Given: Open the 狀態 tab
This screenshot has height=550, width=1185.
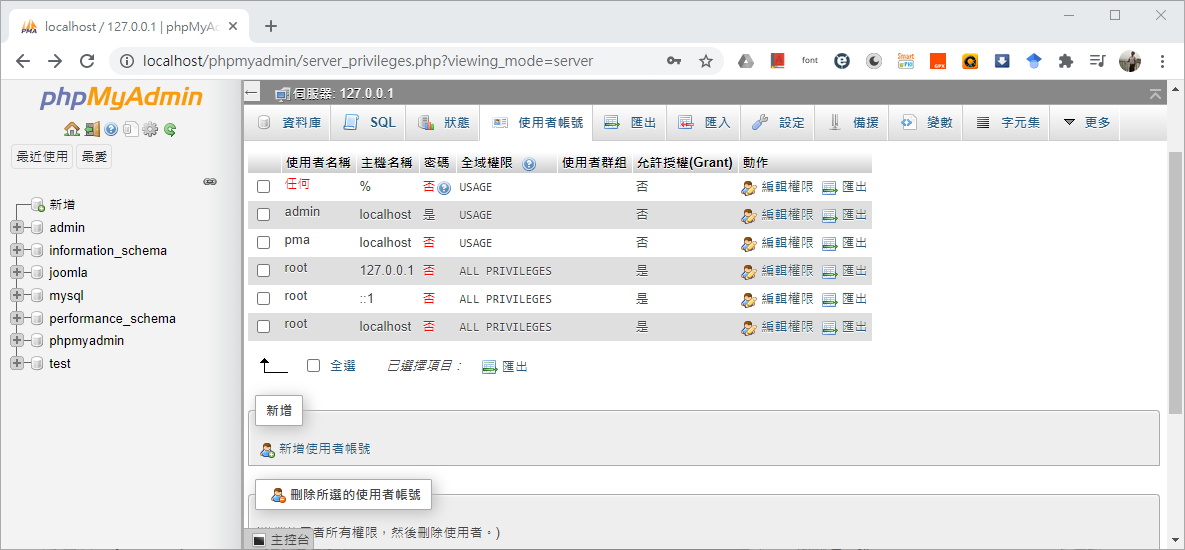Looking at the screenshot, I should pyautogui.click(x=444, y=122).
